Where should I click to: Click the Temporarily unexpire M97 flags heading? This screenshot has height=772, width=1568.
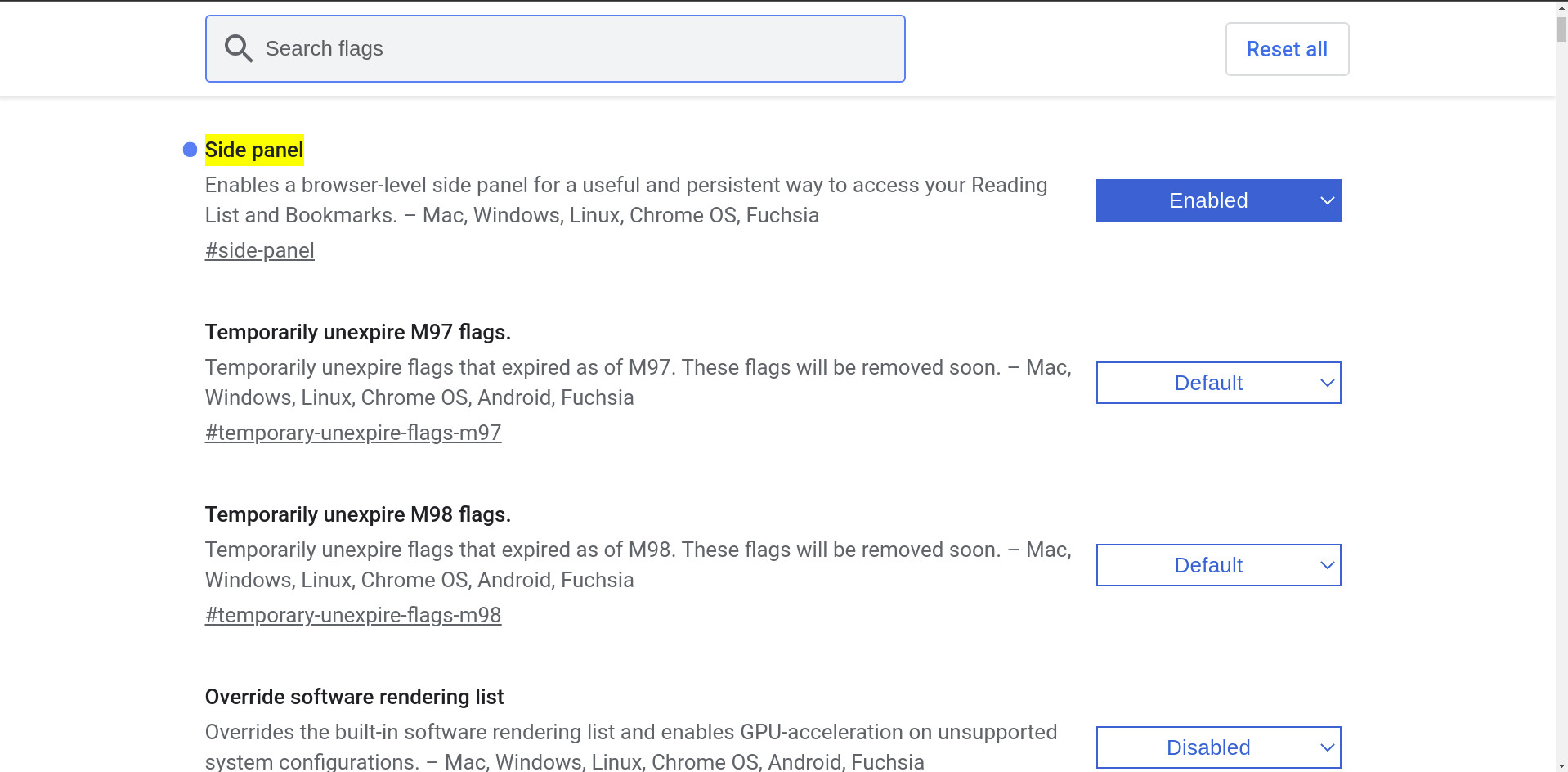[357, 333]
